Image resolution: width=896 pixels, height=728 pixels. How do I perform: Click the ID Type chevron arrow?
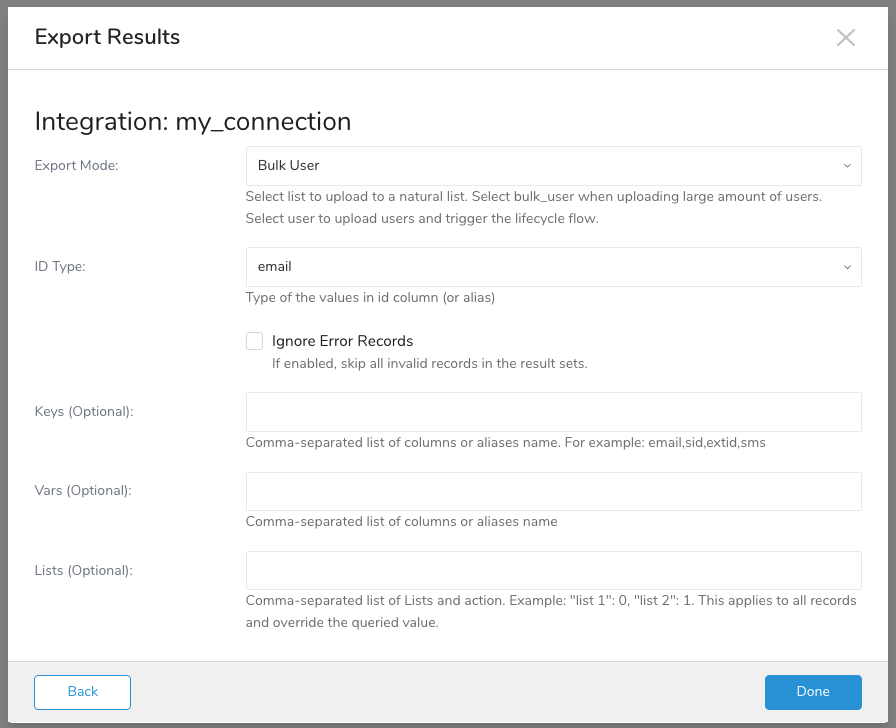[847, 267]
